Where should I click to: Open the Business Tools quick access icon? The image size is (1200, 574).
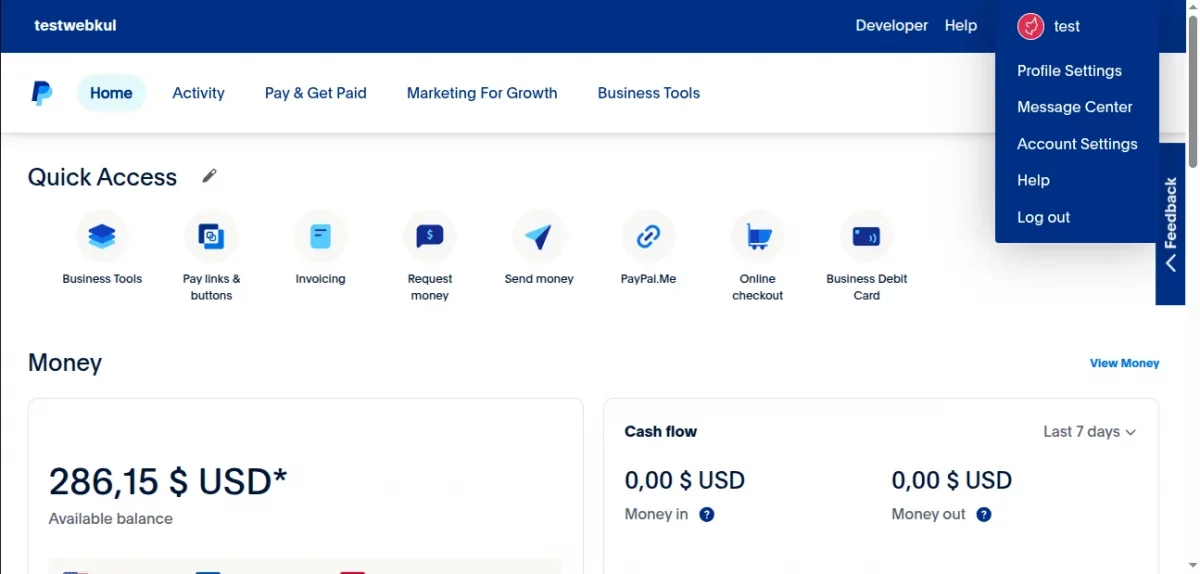click(102, 237)
